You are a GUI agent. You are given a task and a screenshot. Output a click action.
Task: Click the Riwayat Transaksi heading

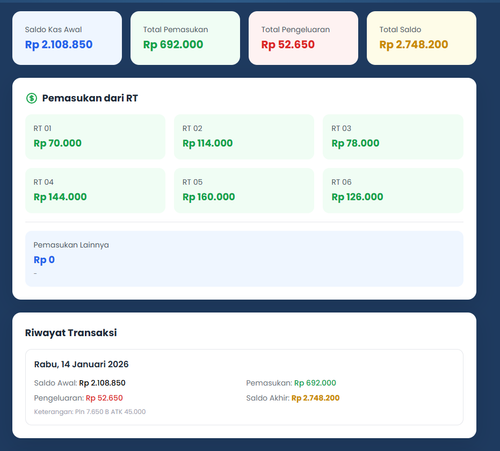(71, 333)
